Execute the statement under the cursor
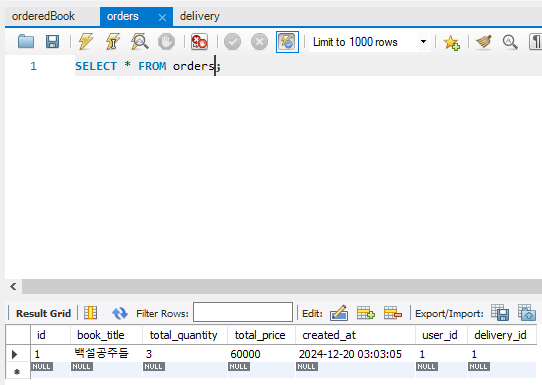 113,42
